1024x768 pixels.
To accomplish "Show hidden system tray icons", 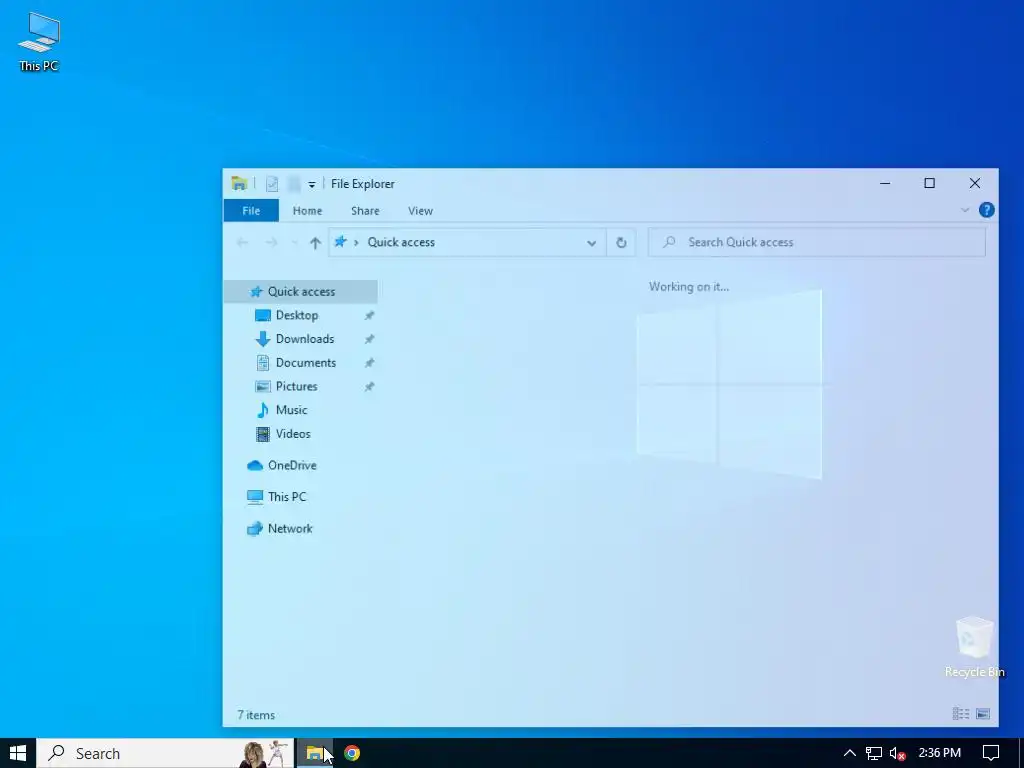I will pyautogui.click(x=849, y=753).
